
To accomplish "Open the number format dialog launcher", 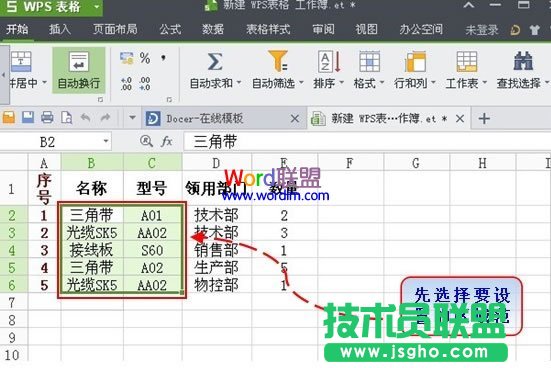I will click(x=169, y=100).
